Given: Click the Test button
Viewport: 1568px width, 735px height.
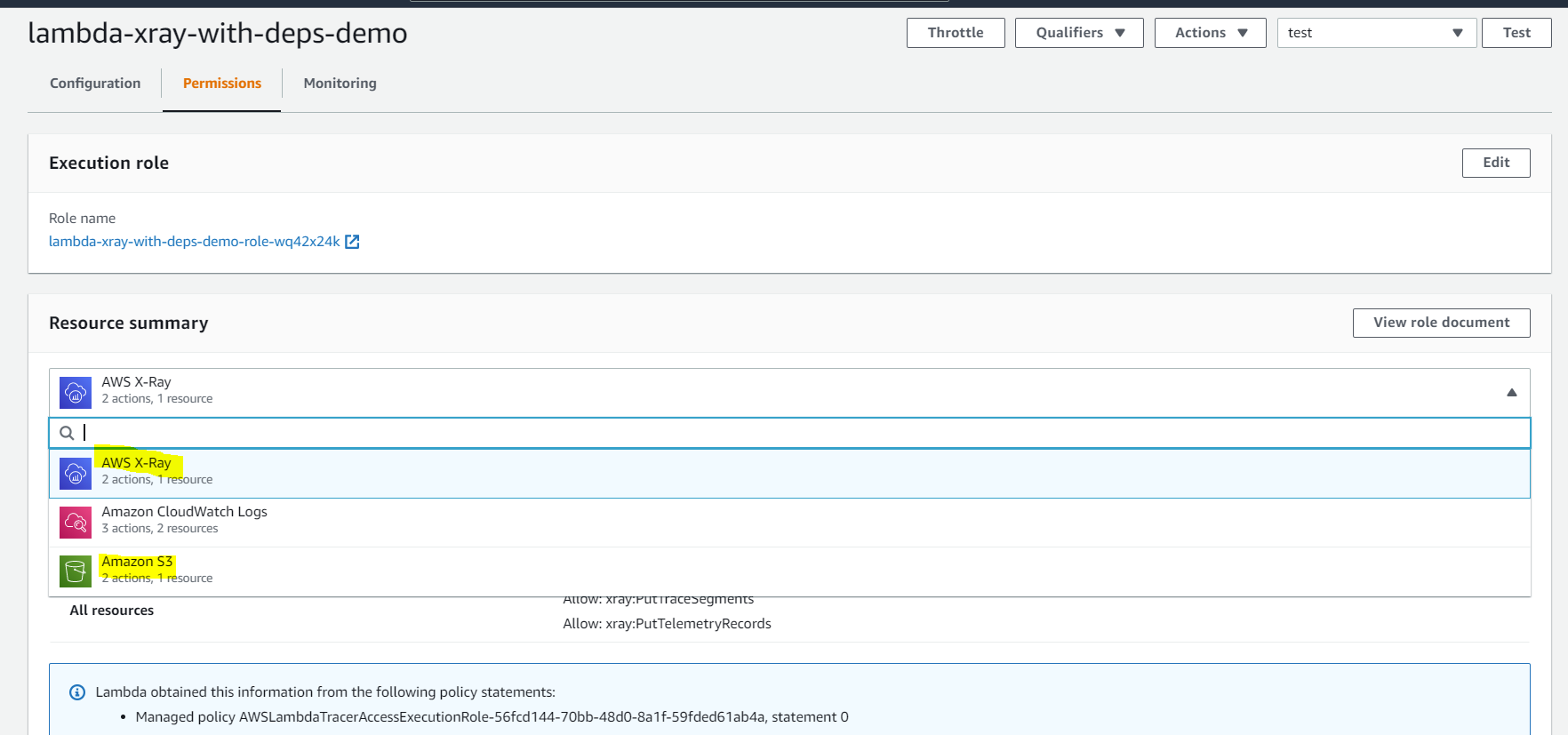Looking at the screenshot, I should point(1516,33).
